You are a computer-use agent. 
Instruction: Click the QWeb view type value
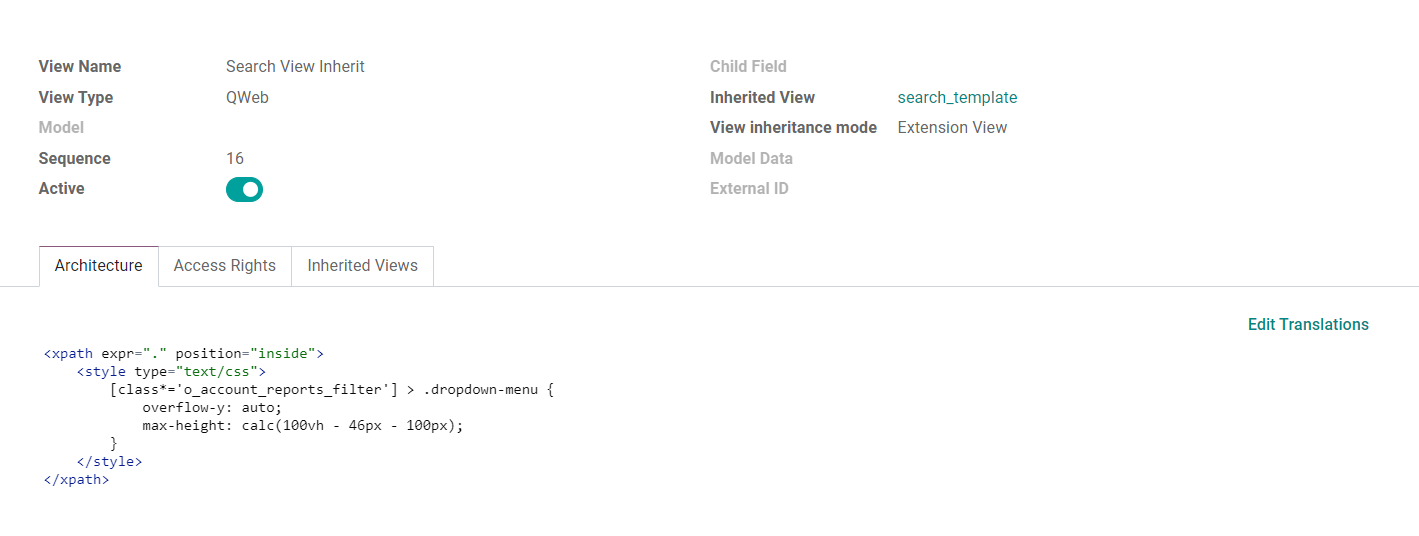click(247, 97)
